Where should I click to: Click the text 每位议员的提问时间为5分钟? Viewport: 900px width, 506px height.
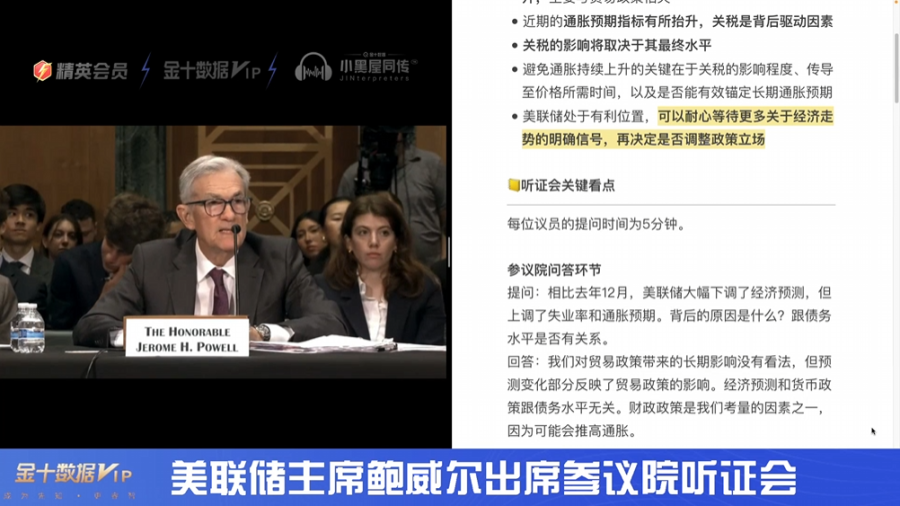(596, 224)
